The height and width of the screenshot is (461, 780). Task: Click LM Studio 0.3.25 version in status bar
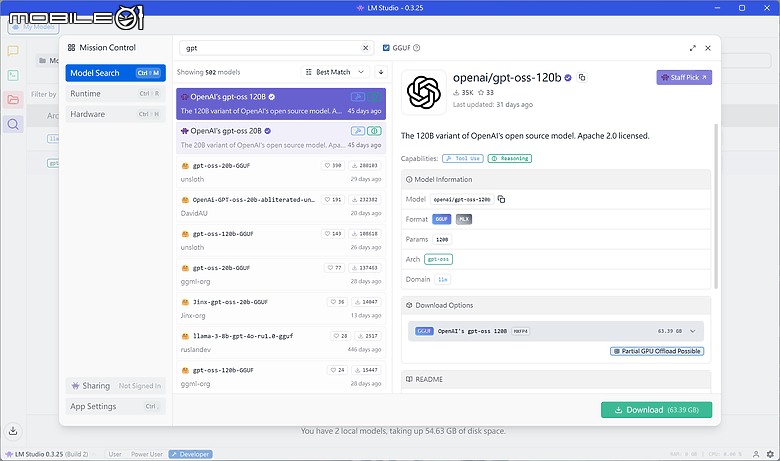(47, 454)
